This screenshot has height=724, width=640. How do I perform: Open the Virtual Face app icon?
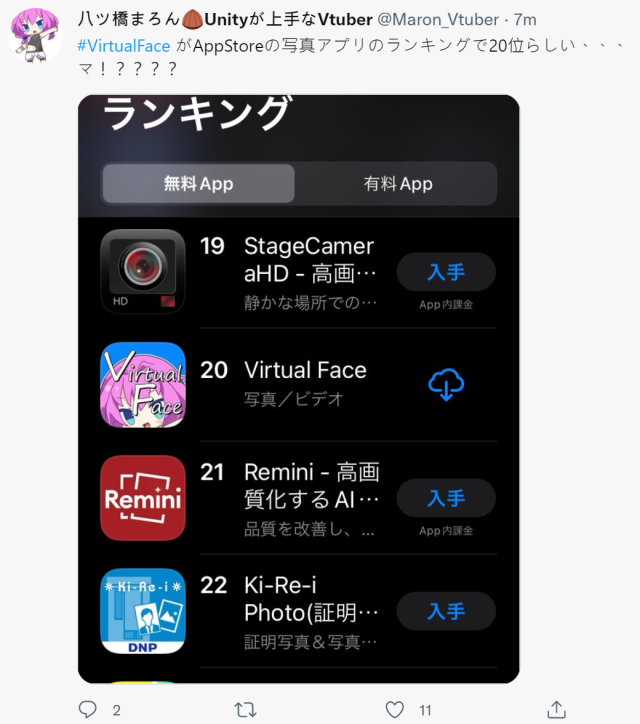pos(143,385)
